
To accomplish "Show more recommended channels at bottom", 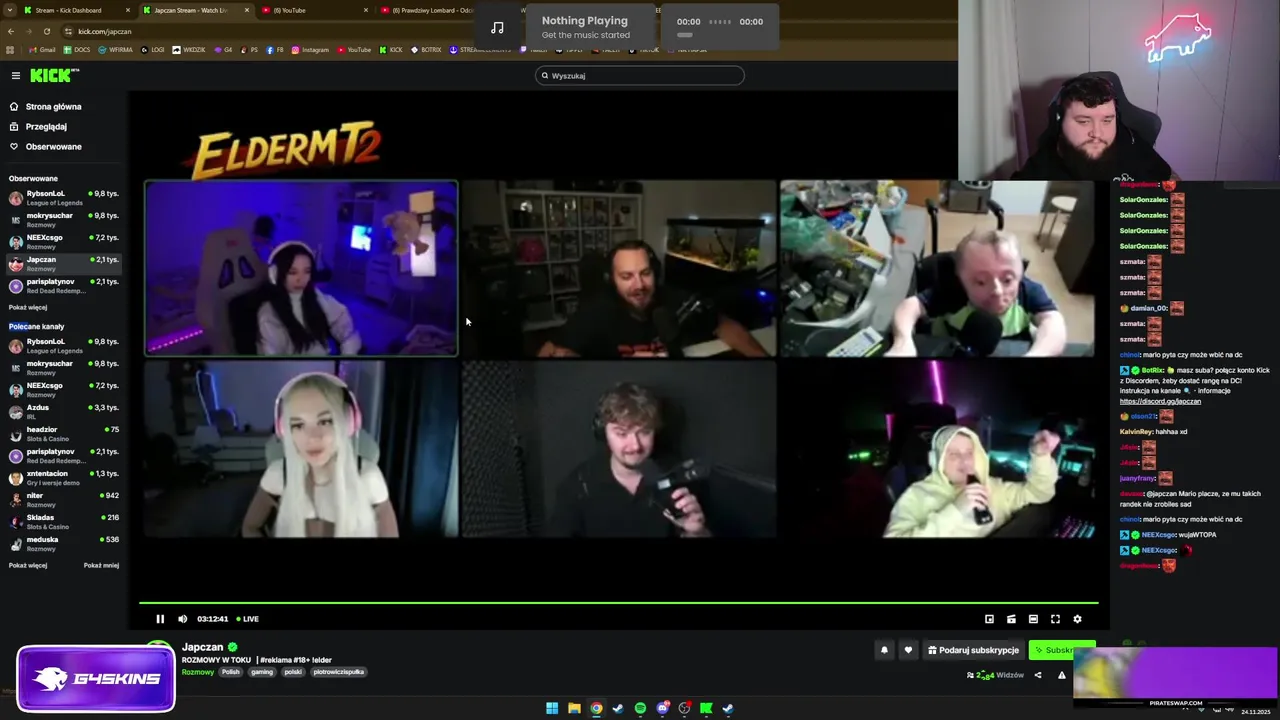I will tap(28, 565).
